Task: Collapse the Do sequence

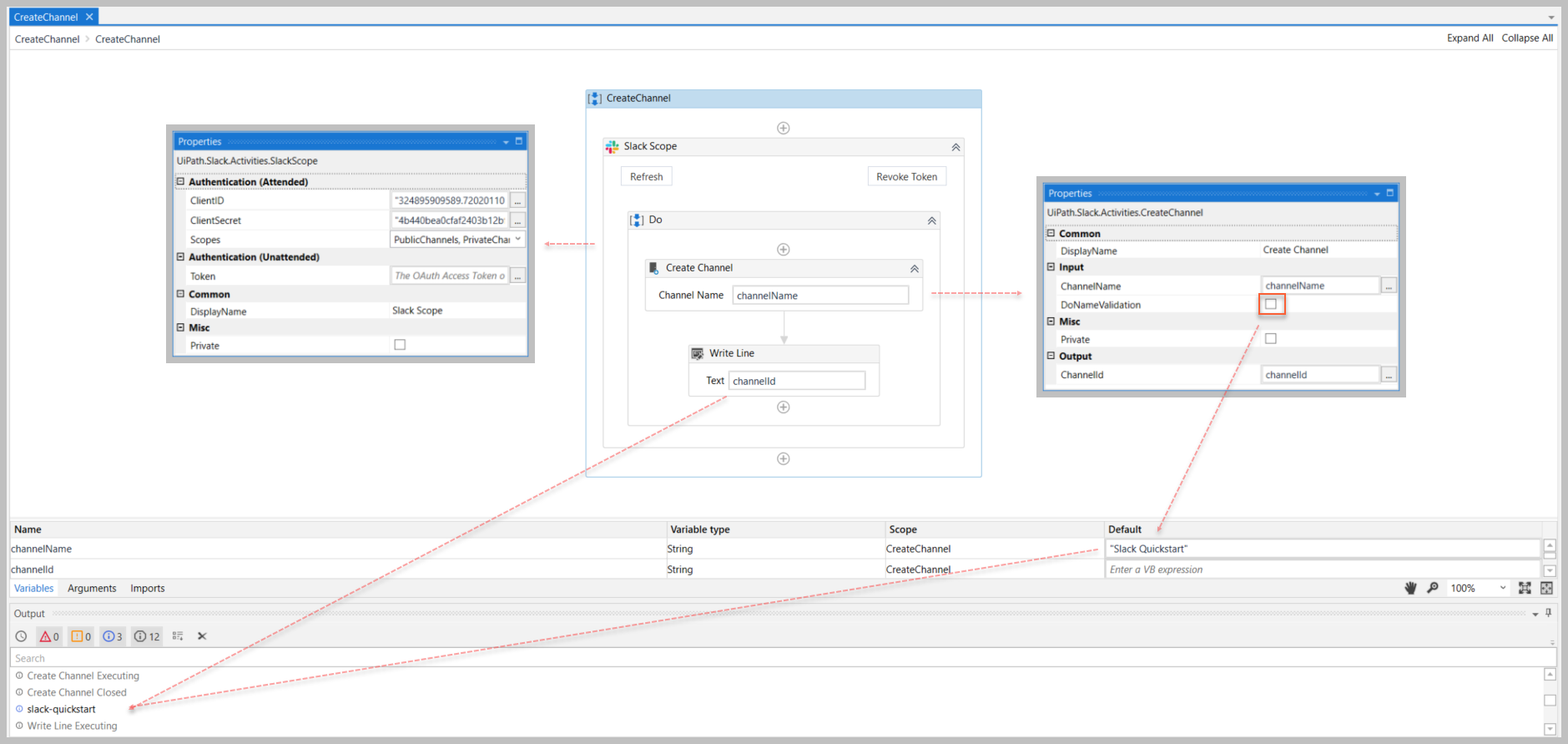Action: pos(931,220)
